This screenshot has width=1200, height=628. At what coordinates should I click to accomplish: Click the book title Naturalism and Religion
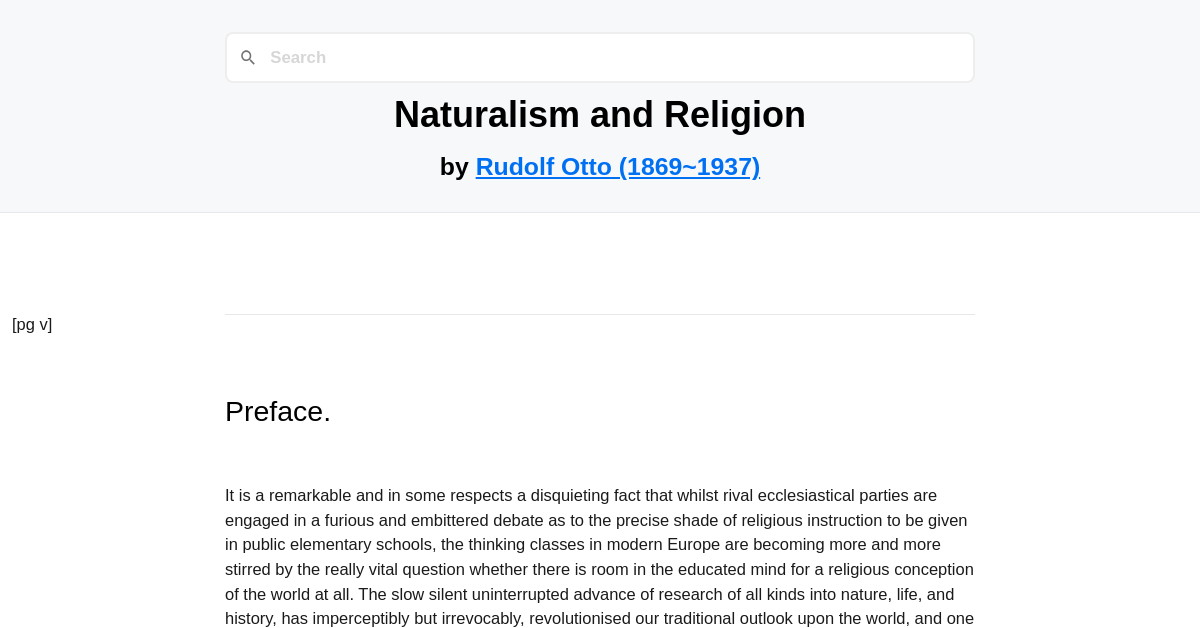point(600,114)
